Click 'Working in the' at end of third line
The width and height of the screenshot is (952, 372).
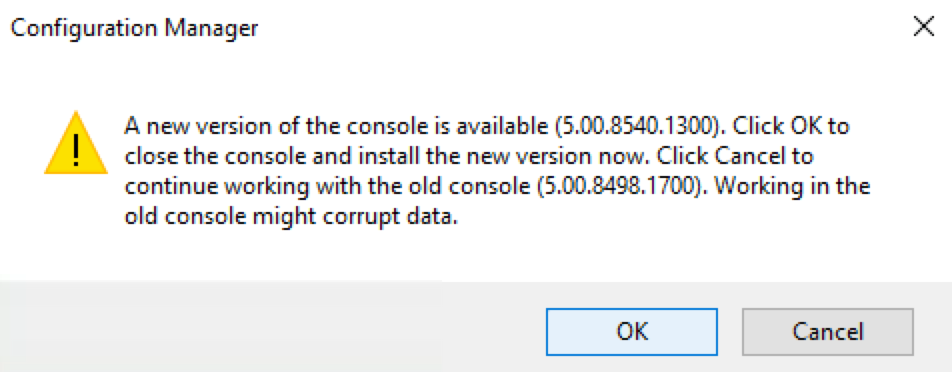click(x=790, y=186)
